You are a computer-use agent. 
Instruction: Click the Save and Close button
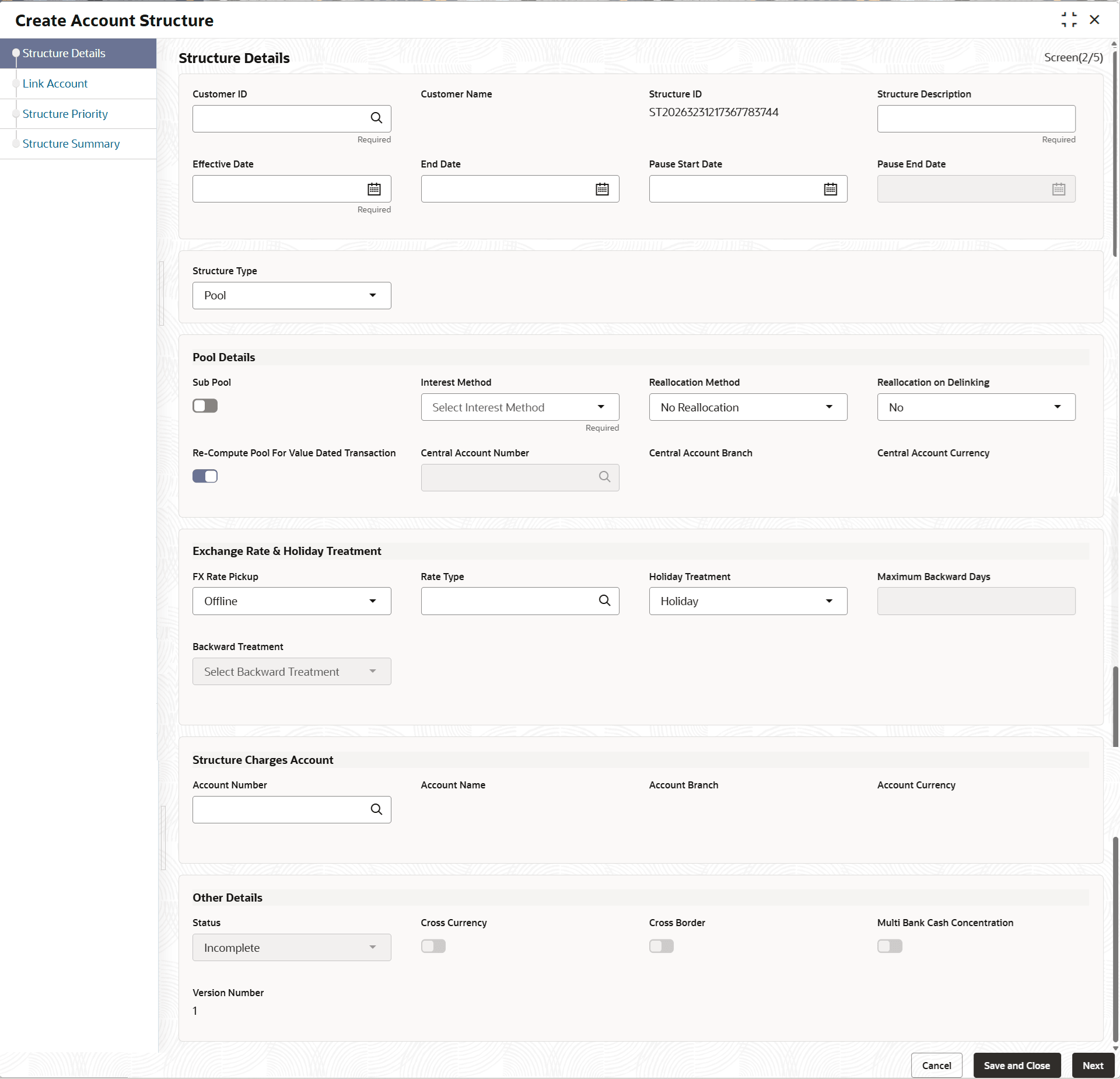click(x=1016, y=1066)
